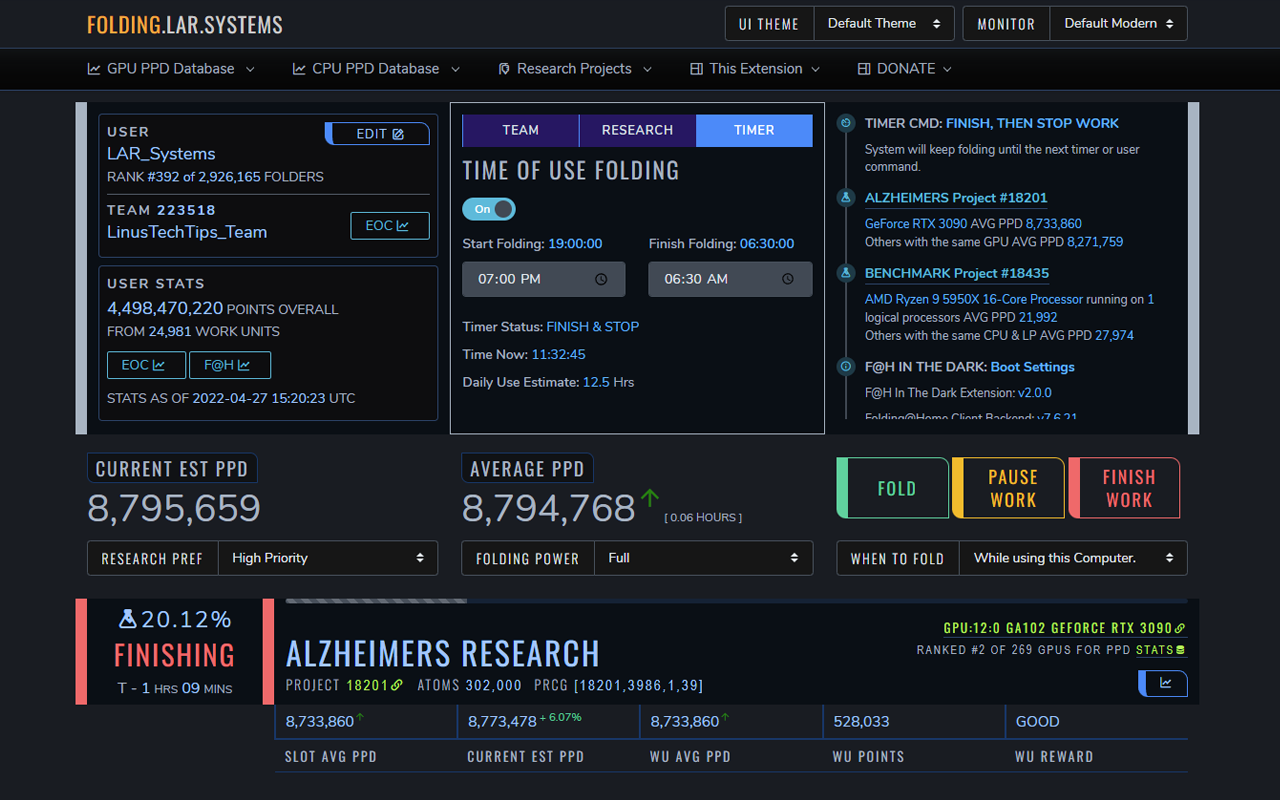
Task: Open the Research Pref dropdown
Action: coord(327,558)
